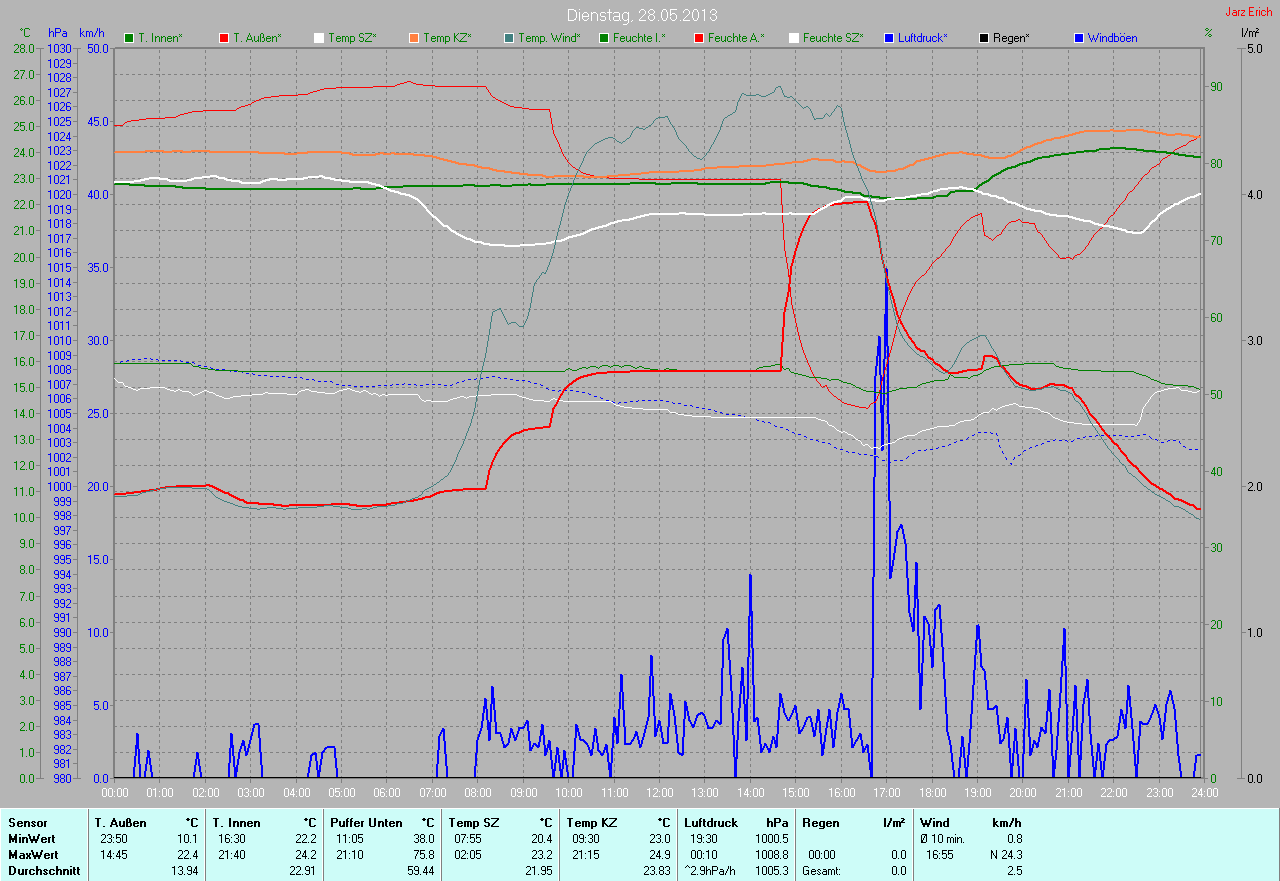Screen dimensions: 1280x881
Task: Select the 'Temp. Wind*' legend label
Action: [x=549, y=38]
